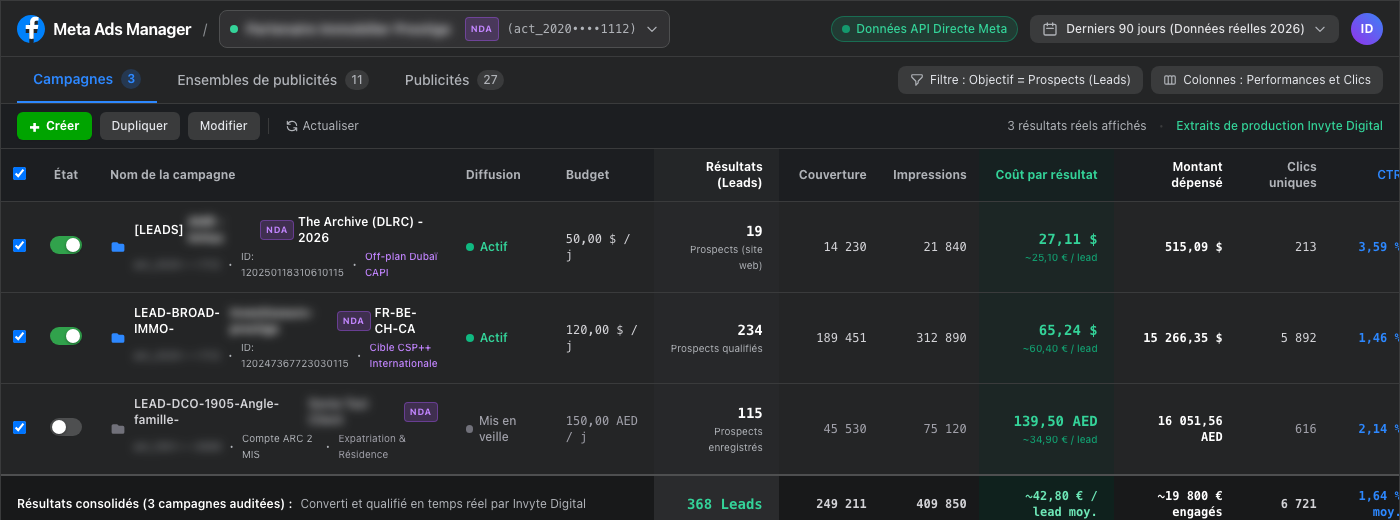Click the Impressions column header
This screenshot has width=1400, height=520.
coord(930,175)
